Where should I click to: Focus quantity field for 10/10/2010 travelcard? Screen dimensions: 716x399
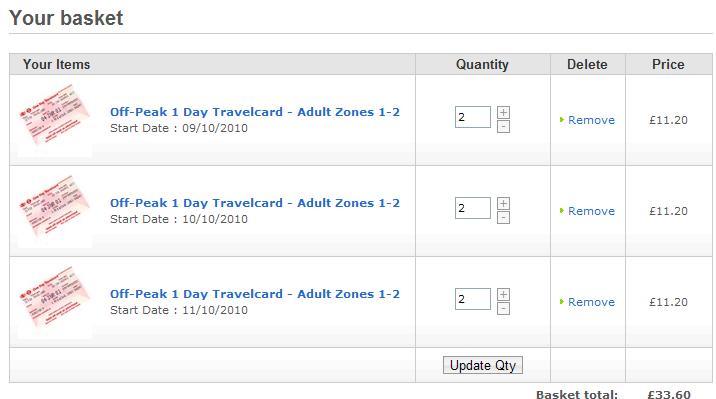473,208
